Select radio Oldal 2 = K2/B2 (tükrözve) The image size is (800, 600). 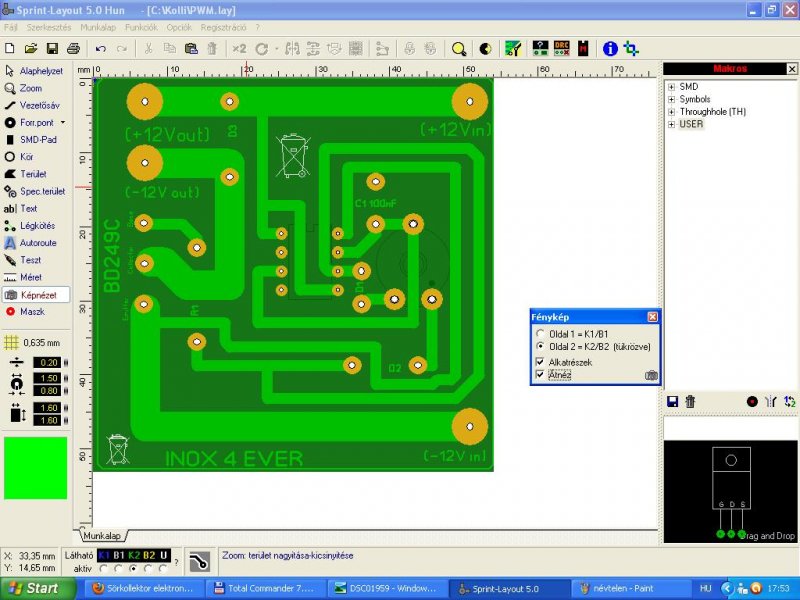point(540,346)
